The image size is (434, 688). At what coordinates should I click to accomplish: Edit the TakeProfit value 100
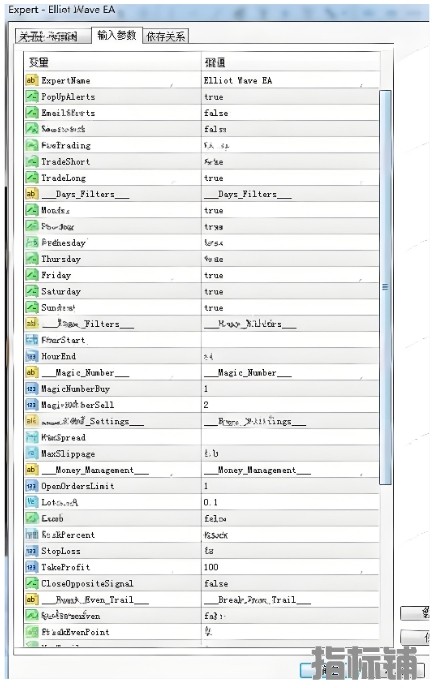pyautogui.click(x=290, y=567)
